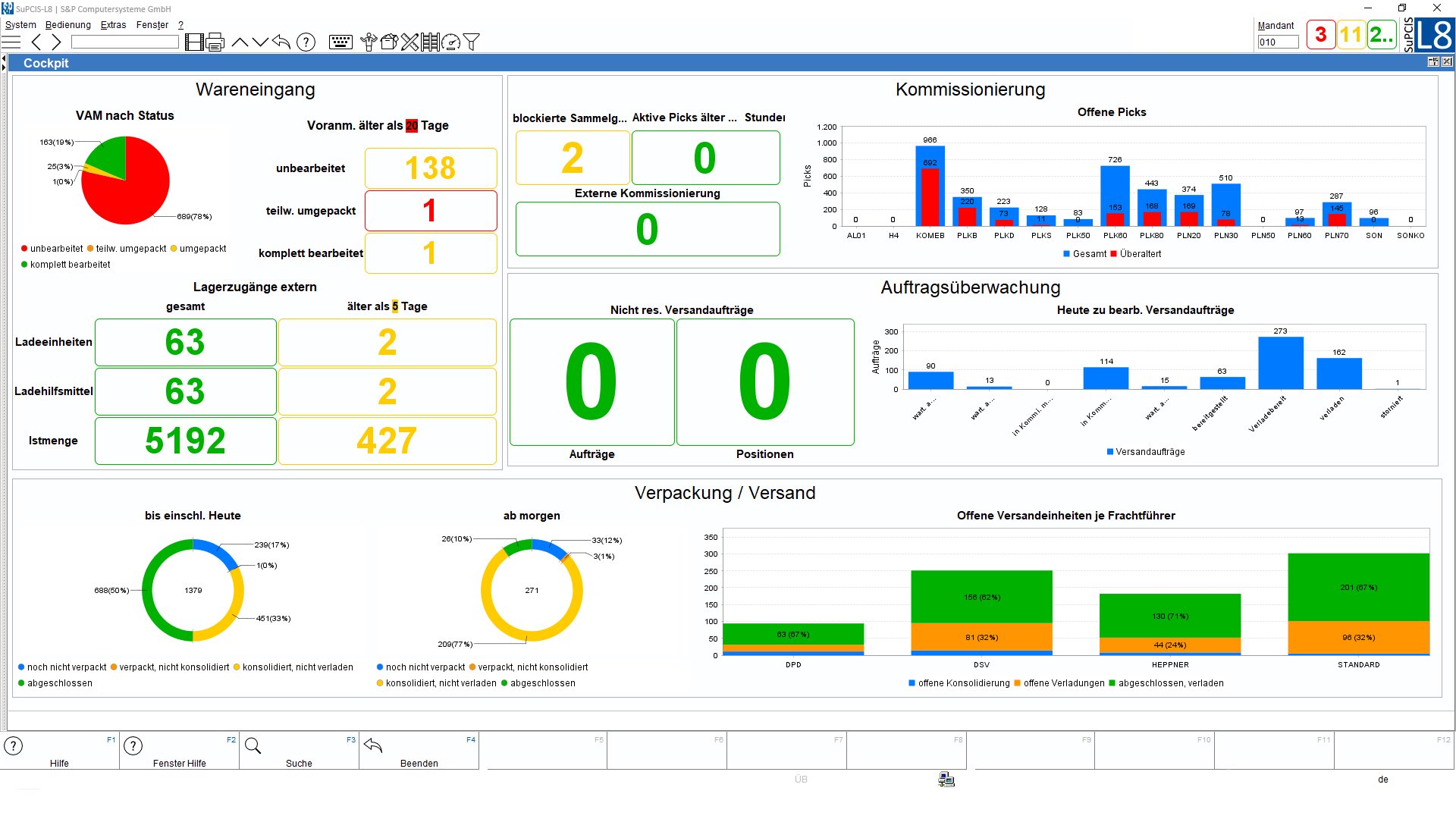Viewport: 1456px width, 819px height.
Task: Open the Bedienung menu
Action: [68, 25]
